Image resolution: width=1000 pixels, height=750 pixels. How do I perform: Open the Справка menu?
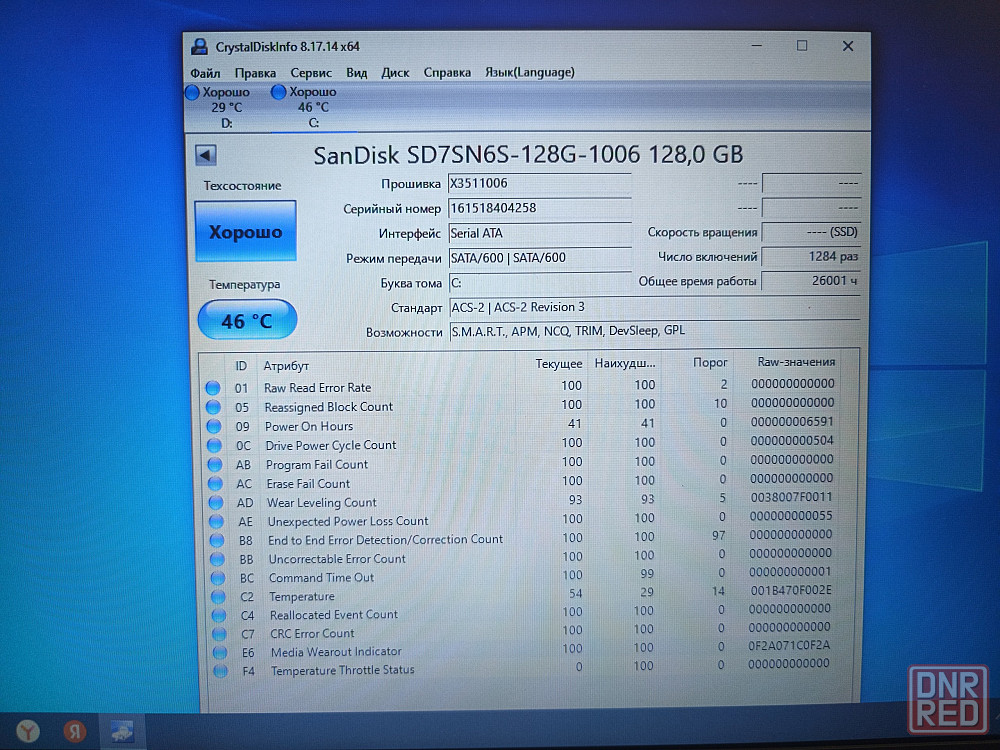[447, 72]
